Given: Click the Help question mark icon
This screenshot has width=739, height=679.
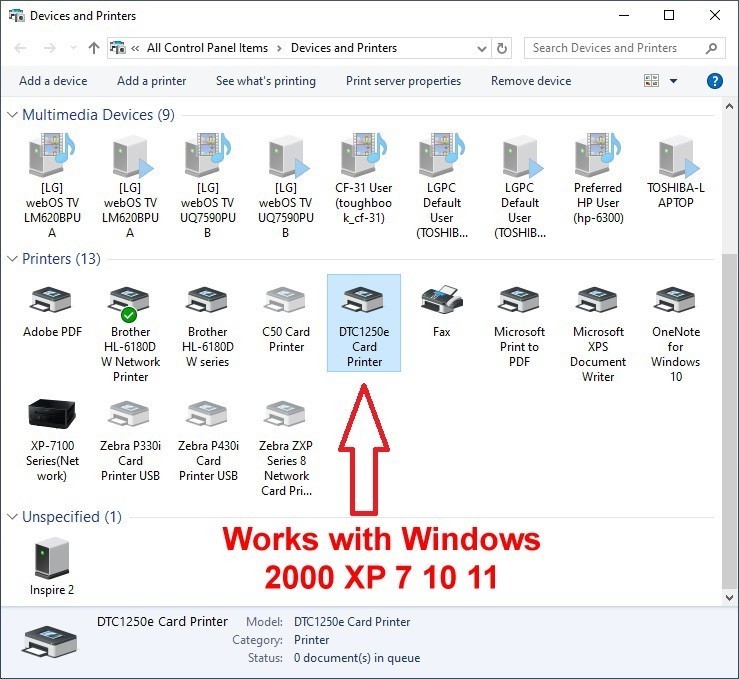Looking at the screenshot, I should click(714, 81).
